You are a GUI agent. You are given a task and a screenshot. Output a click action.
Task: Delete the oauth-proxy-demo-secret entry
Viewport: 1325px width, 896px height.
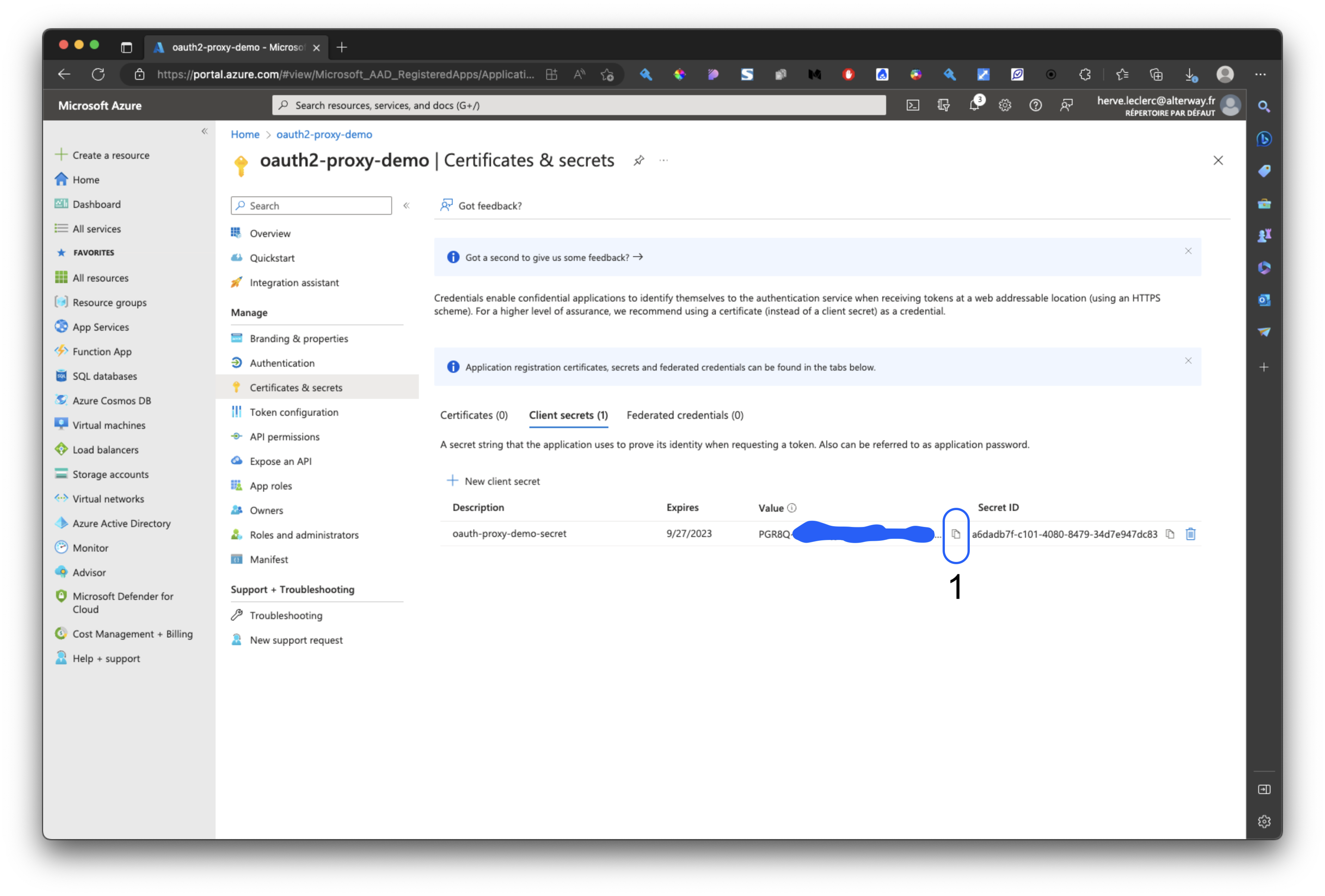click(x=1190, y=534)
